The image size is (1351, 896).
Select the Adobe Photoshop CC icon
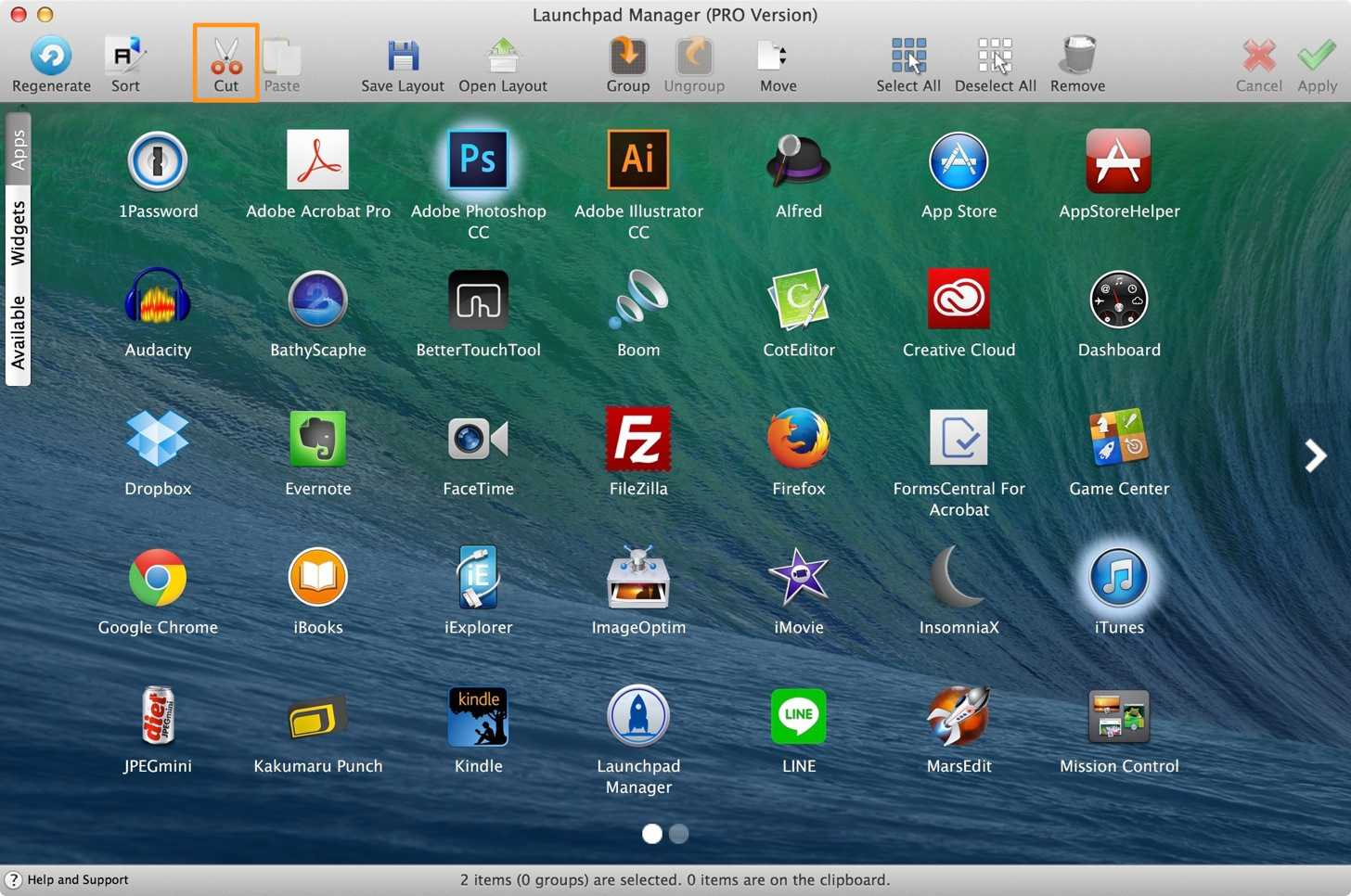click(479, 160)
